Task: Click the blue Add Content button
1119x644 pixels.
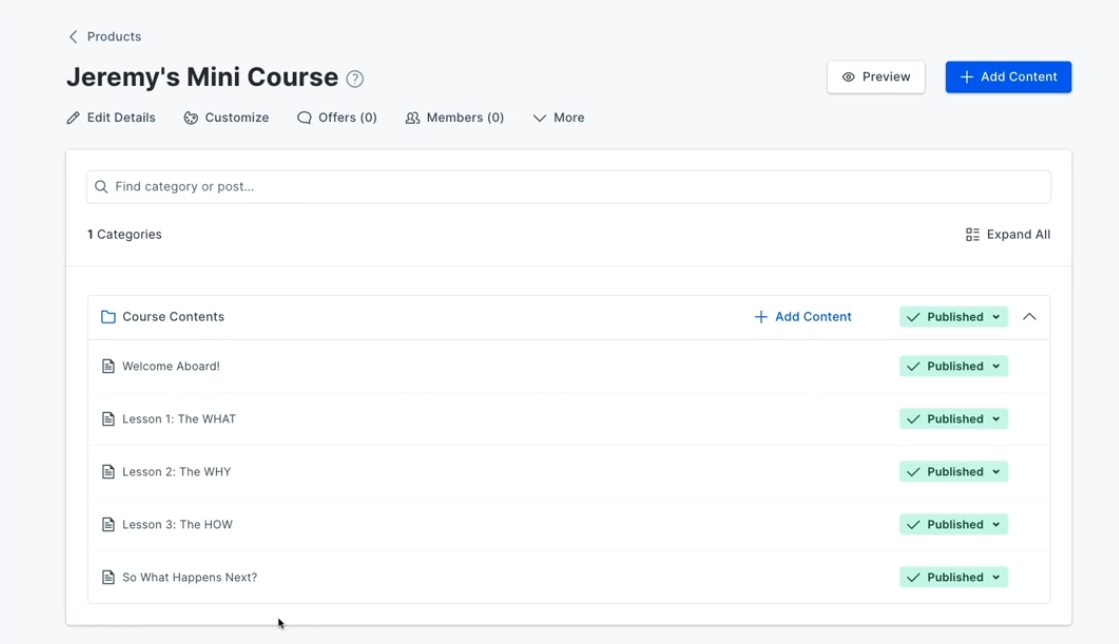Action: click(1008, 77)
